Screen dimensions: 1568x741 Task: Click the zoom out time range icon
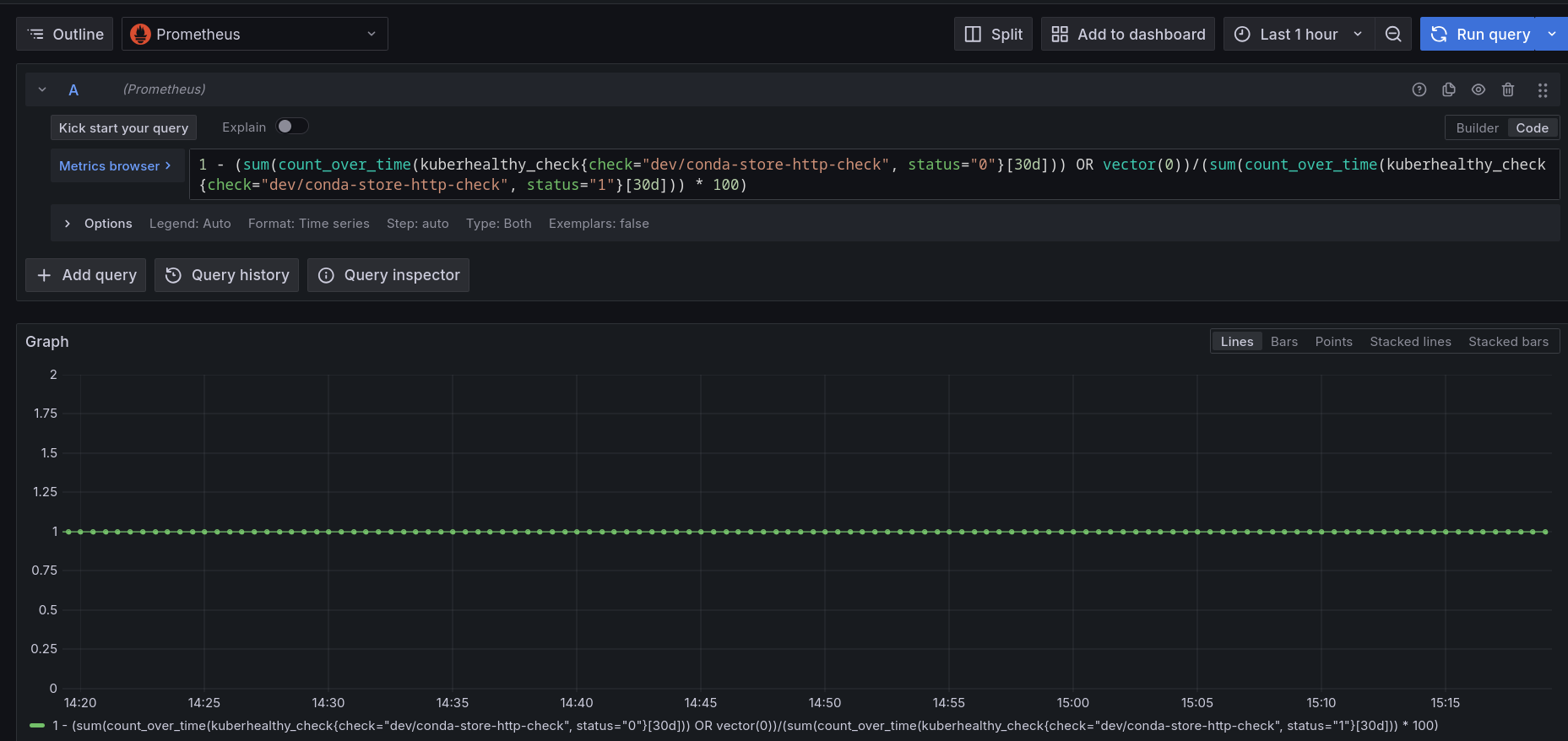point(1393,34)
